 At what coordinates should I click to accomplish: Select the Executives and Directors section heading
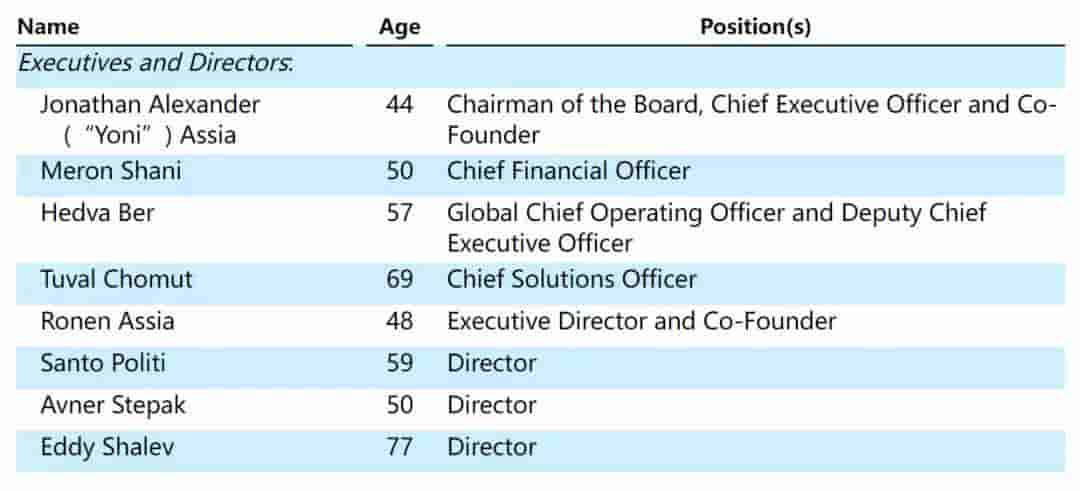(156, 62)
